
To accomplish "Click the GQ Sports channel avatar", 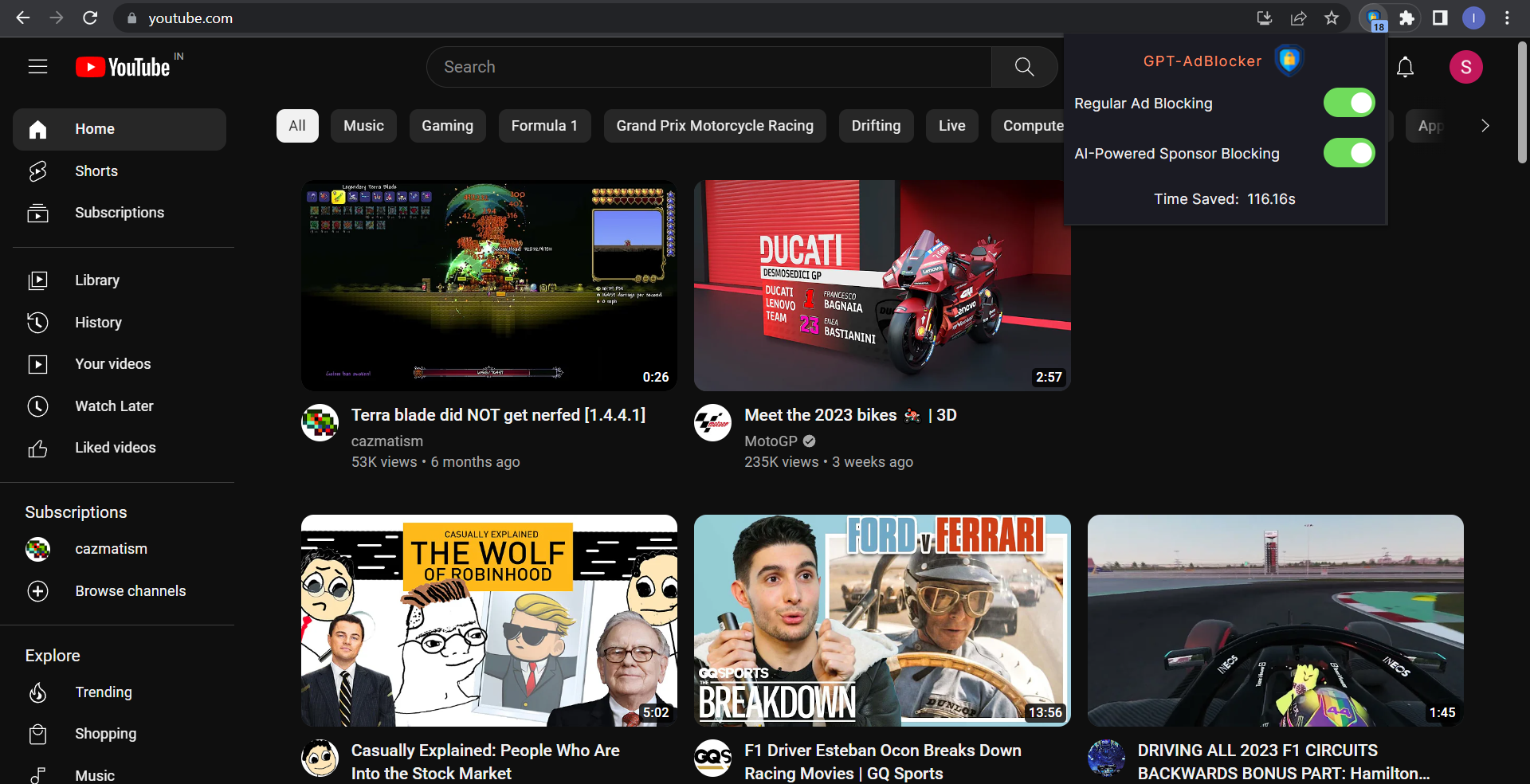I will click(712, 758).
